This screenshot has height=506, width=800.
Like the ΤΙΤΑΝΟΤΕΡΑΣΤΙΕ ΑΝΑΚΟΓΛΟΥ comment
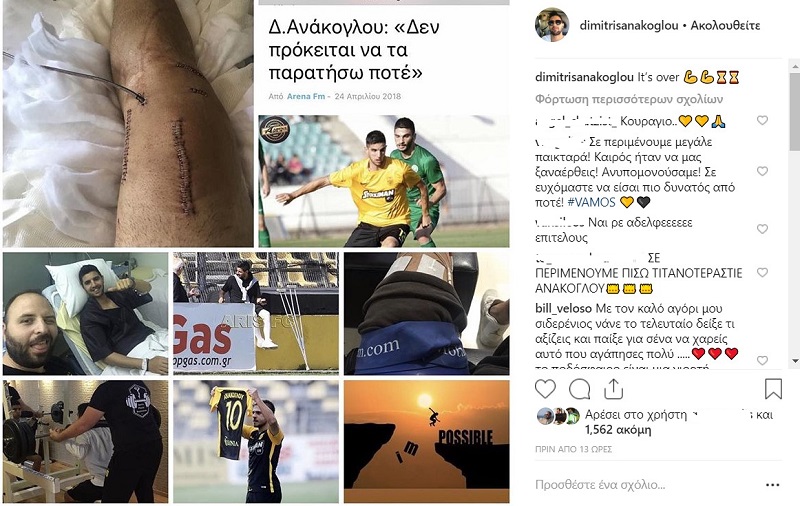tap(762, 272)
